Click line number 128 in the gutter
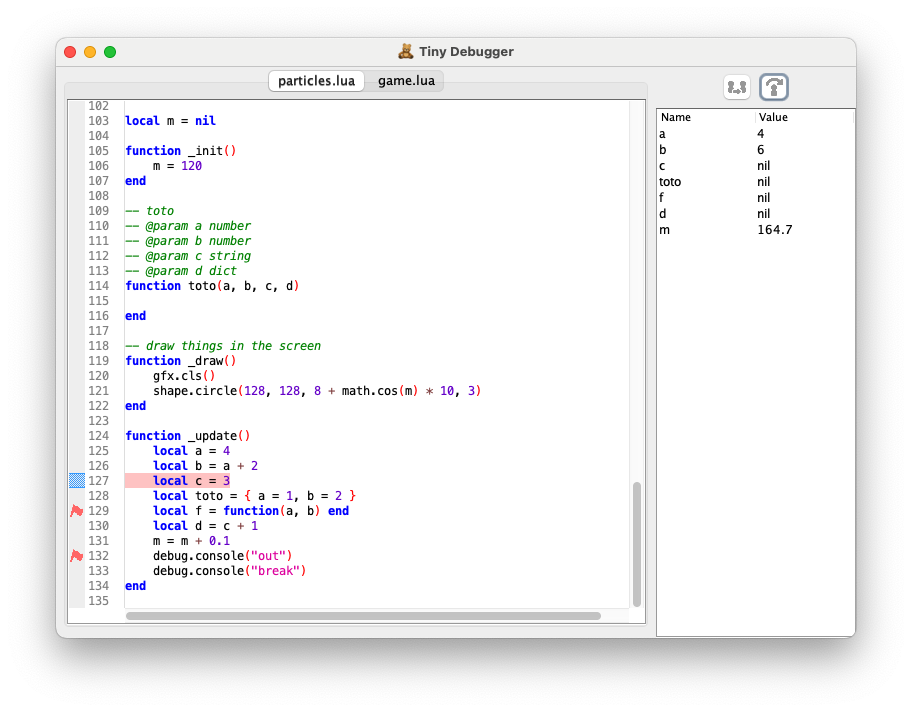Image resolution: width=912 pixels, height=712 pixels. [x=98, y=496]
